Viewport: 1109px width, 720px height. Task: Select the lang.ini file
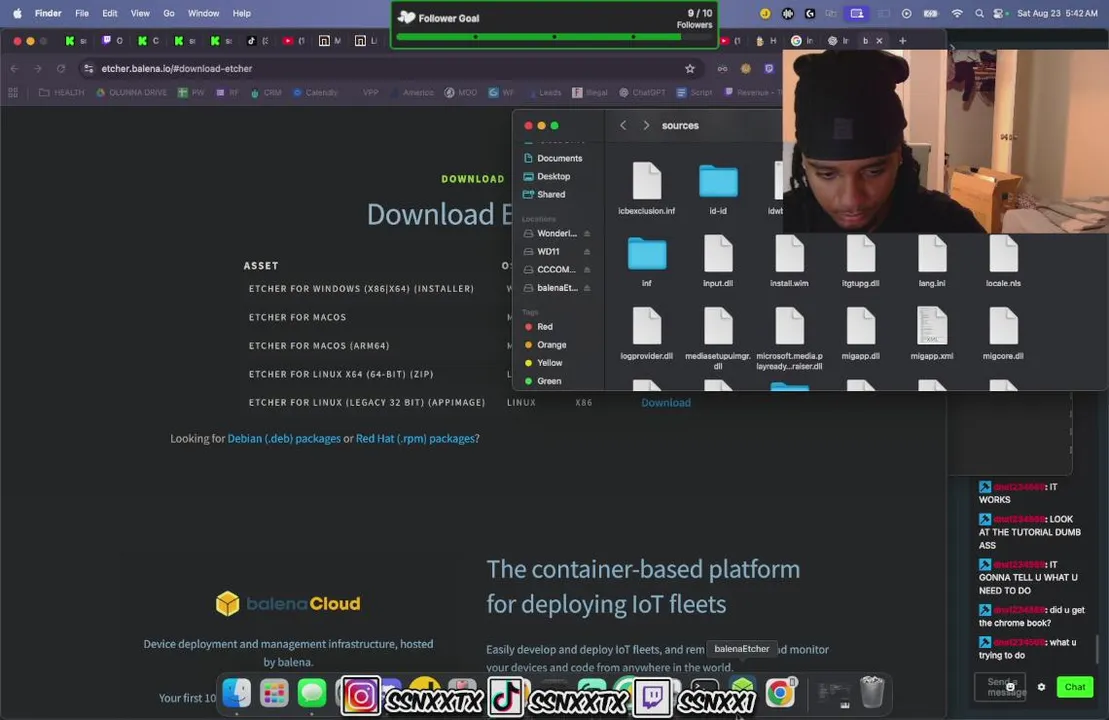click(931, 260)
